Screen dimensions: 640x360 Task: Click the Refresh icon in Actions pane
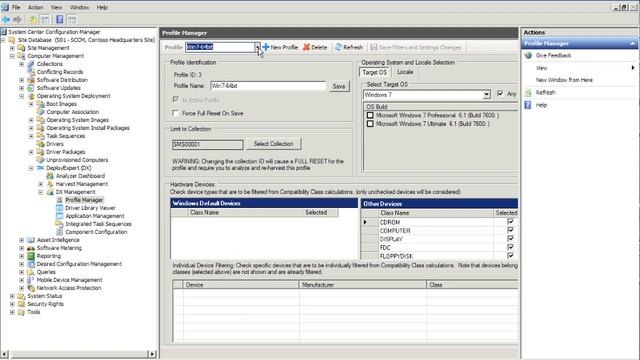click(528, 93)
